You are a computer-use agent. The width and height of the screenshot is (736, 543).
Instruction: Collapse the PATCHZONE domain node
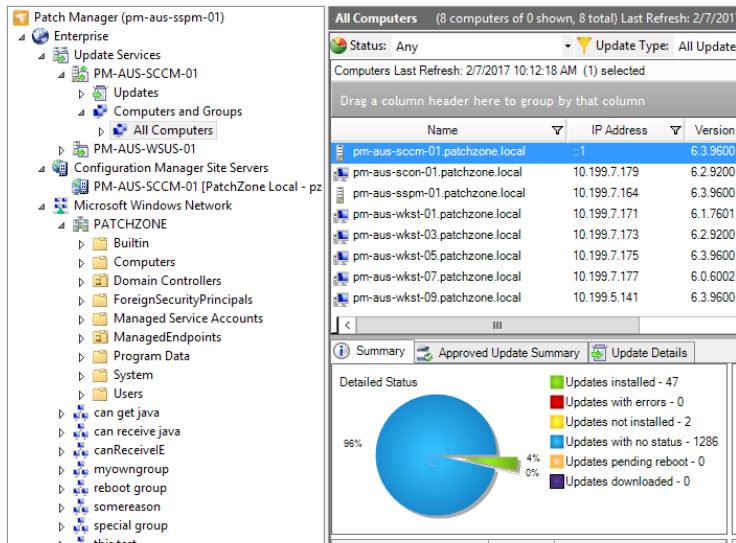pos(61,225)
